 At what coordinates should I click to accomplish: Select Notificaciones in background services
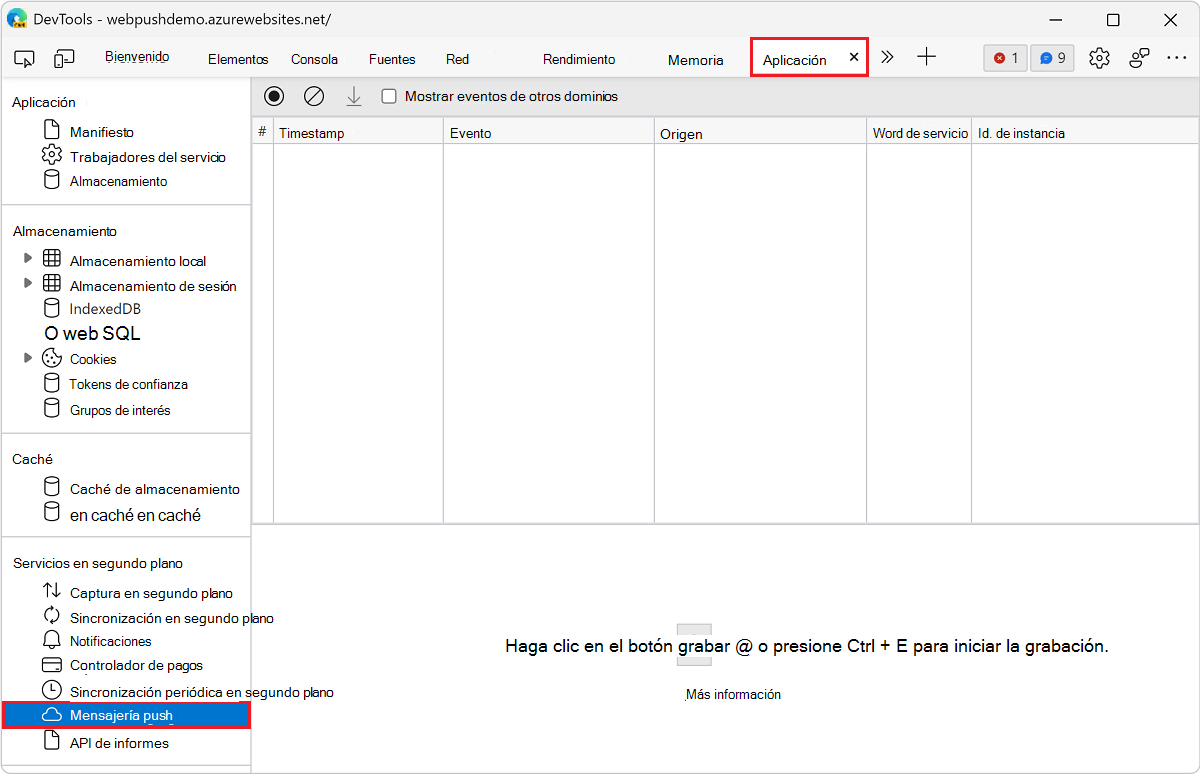[x=110, y=641]
